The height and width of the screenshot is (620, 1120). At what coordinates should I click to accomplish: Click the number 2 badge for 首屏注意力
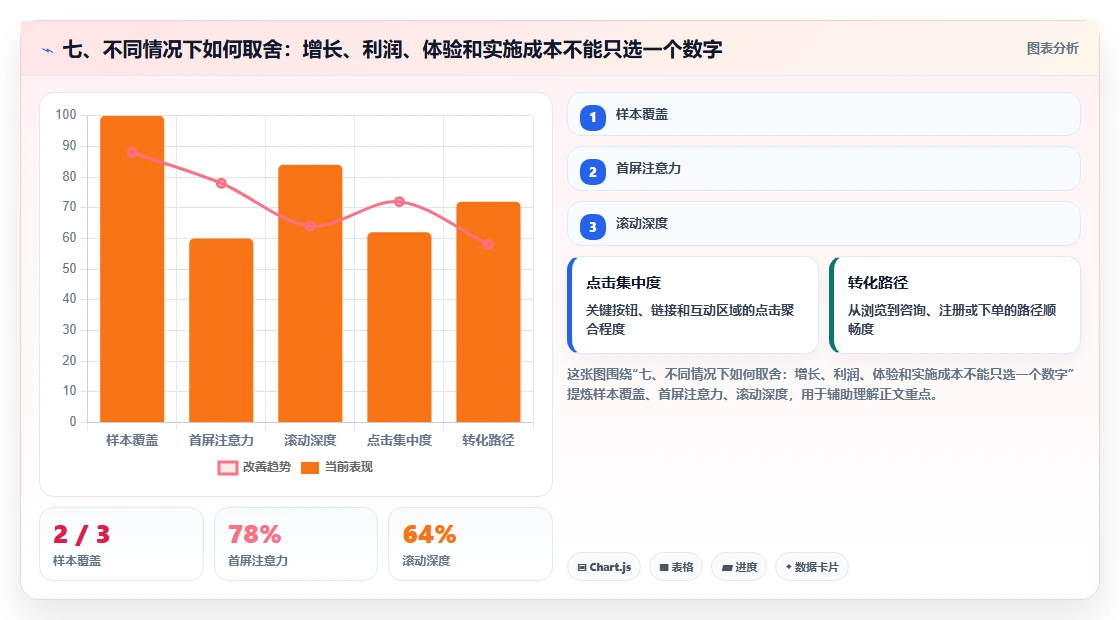(592, 171)
